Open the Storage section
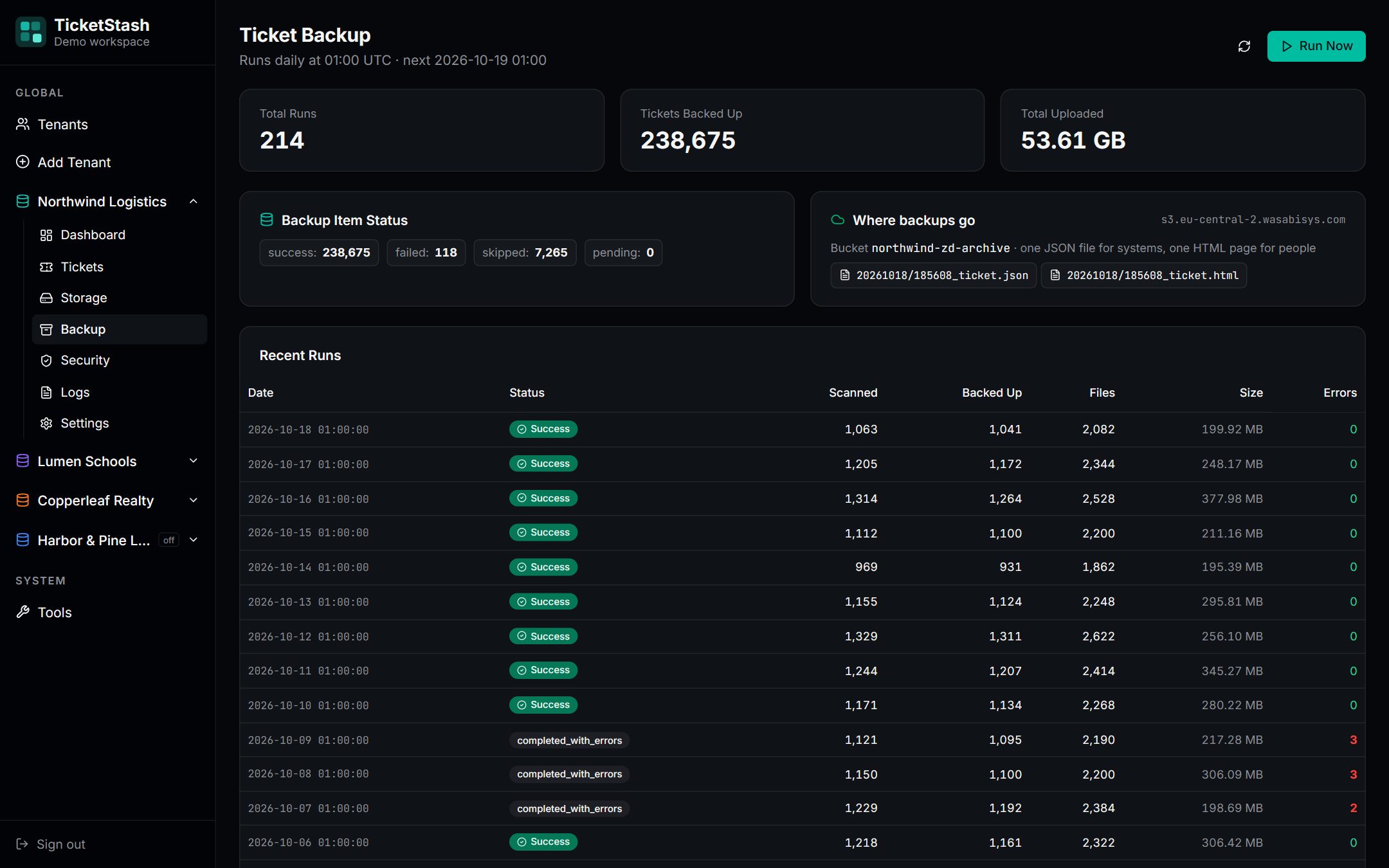This screenshot has height=868, width=1389. pyautogui.click(x=120, y=298)
